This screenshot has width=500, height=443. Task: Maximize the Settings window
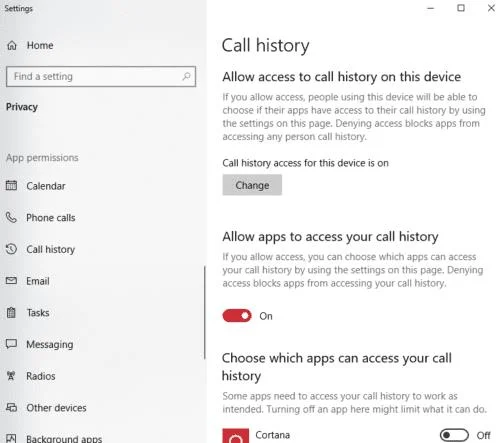coord(461,8)
